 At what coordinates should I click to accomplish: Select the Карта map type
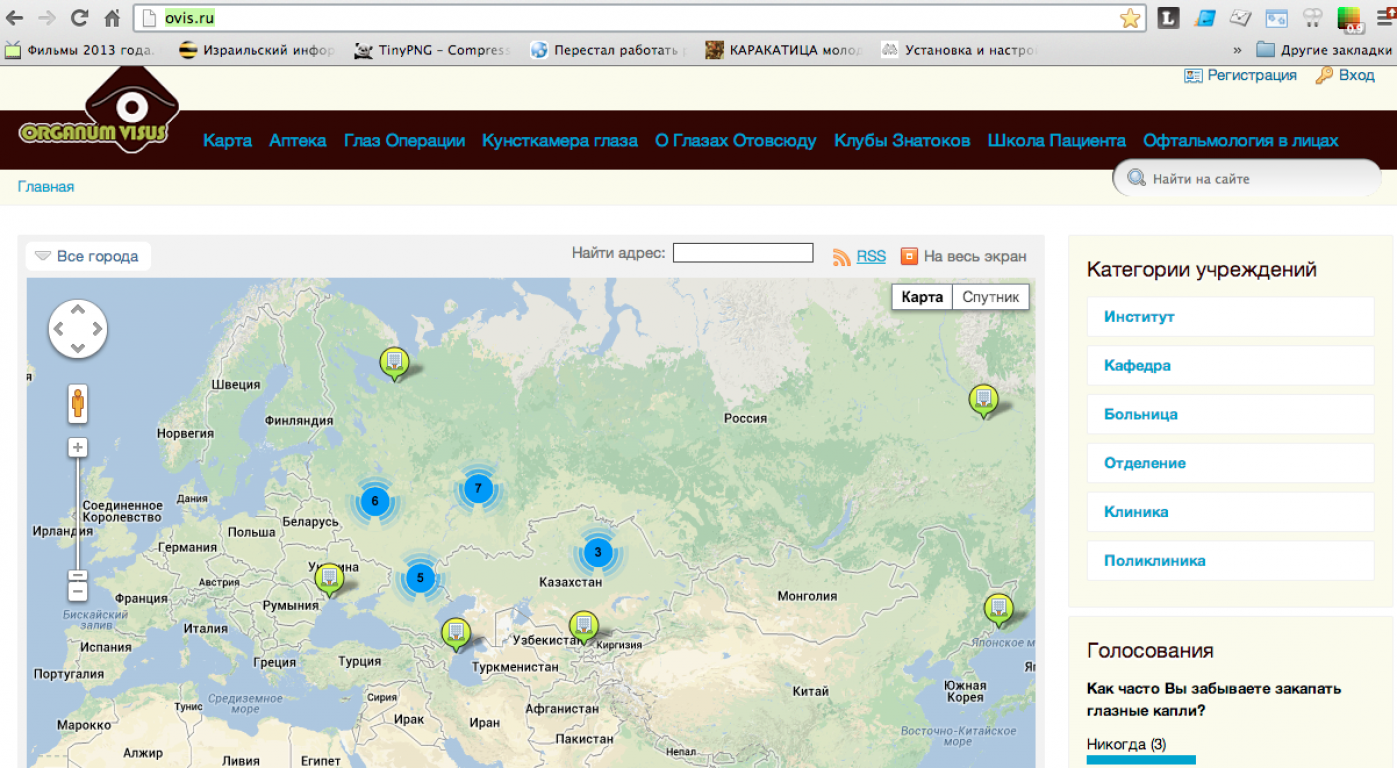pyautogui.click(x=921, y=297)
